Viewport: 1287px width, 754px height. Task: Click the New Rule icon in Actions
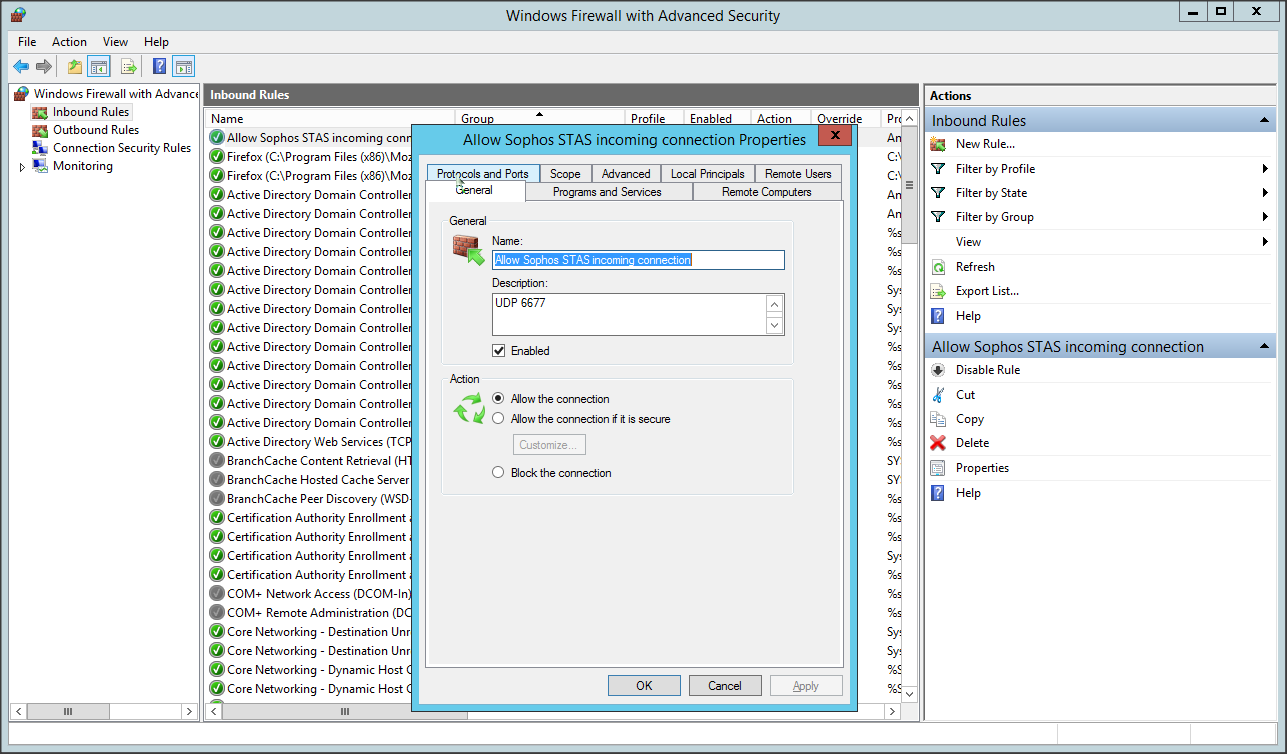[938, 144]
